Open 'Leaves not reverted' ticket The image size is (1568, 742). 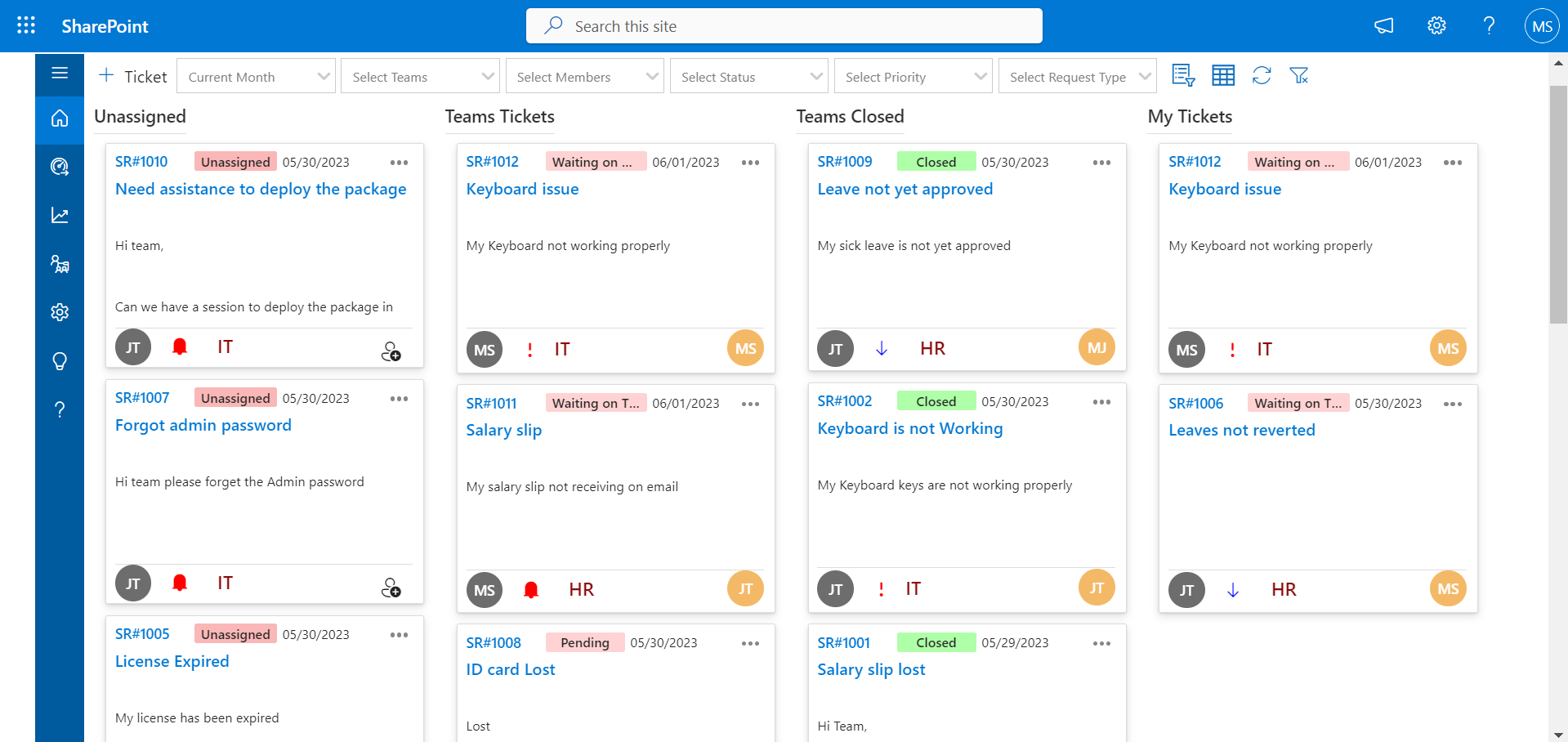[x=1242, y=431]
